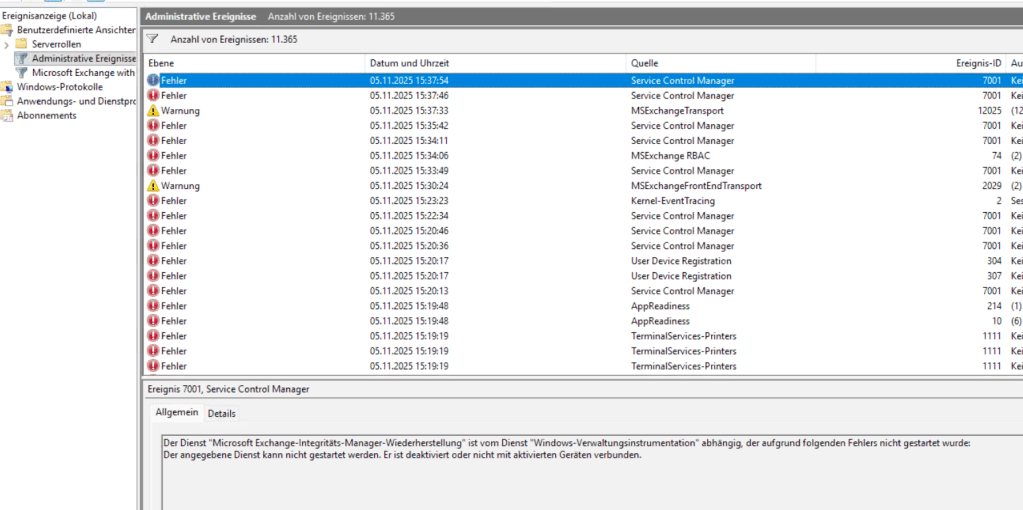This screenshot has height=510, width=1023.
Task: Click the filter icon above the event list
Action: [153, 39]
